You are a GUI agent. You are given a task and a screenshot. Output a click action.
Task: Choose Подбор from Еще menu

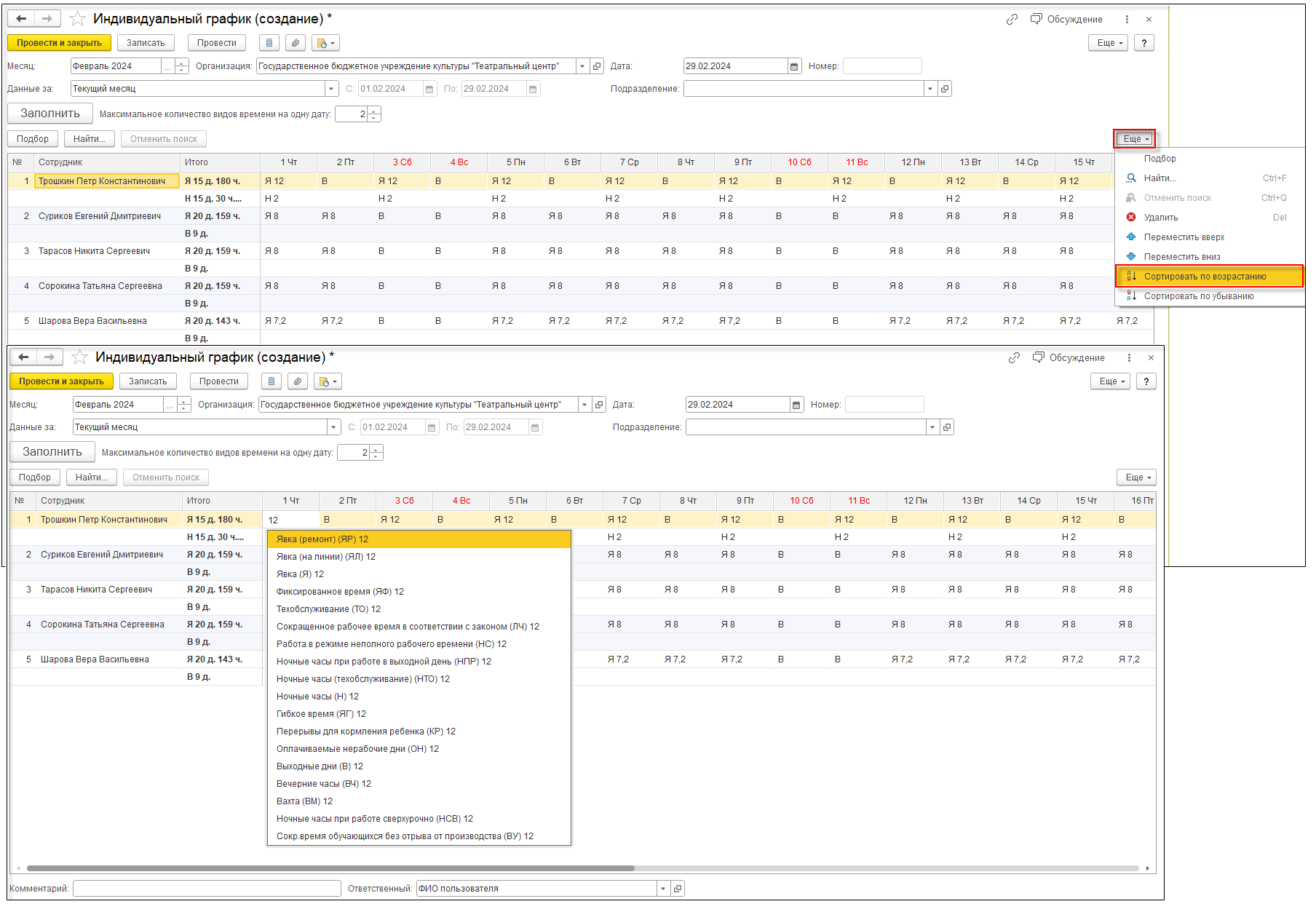coord(1160,159)
